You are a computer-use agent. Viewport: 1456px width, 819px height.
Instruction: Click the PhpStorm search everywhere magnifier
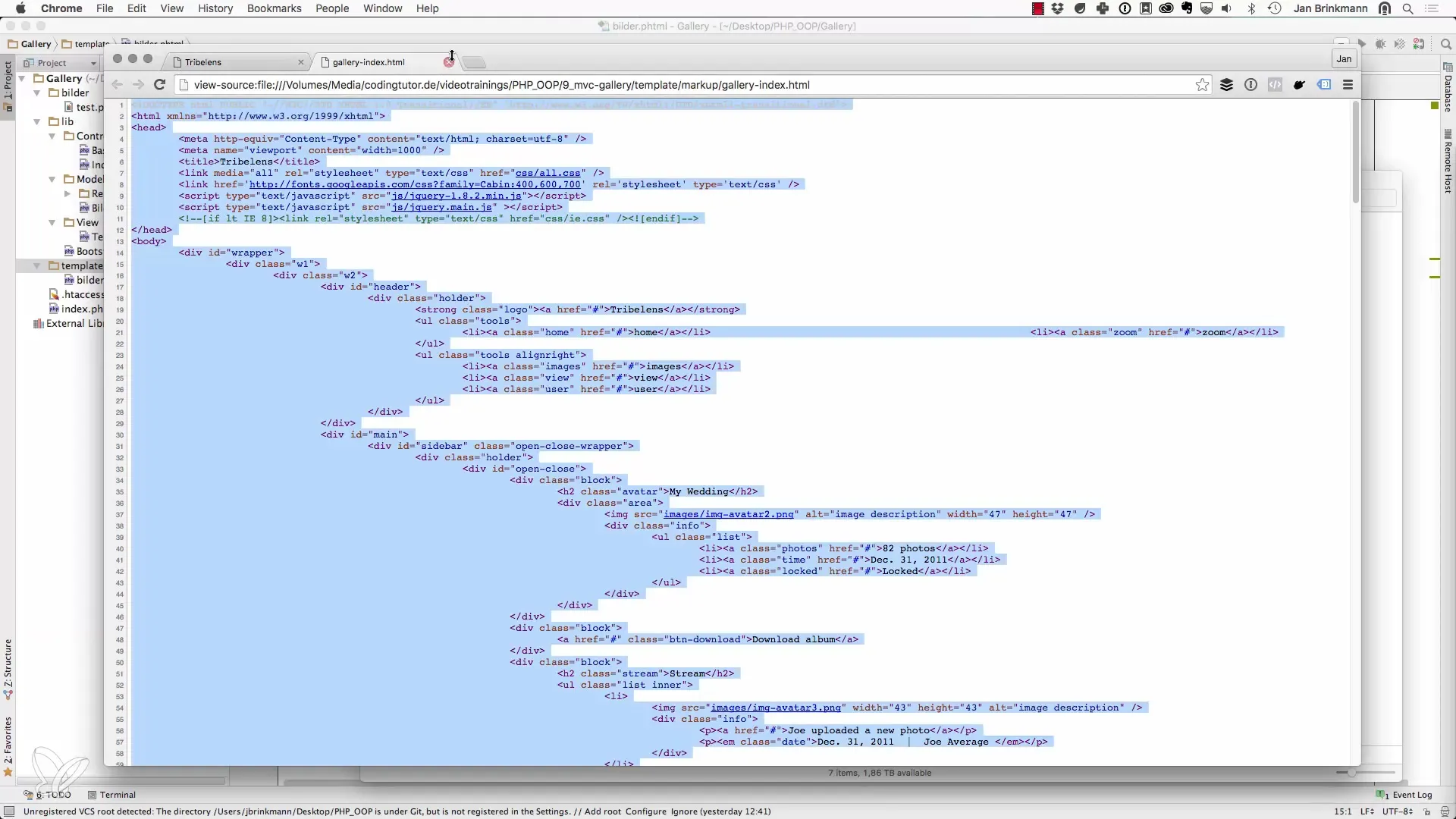(1446, 44)
